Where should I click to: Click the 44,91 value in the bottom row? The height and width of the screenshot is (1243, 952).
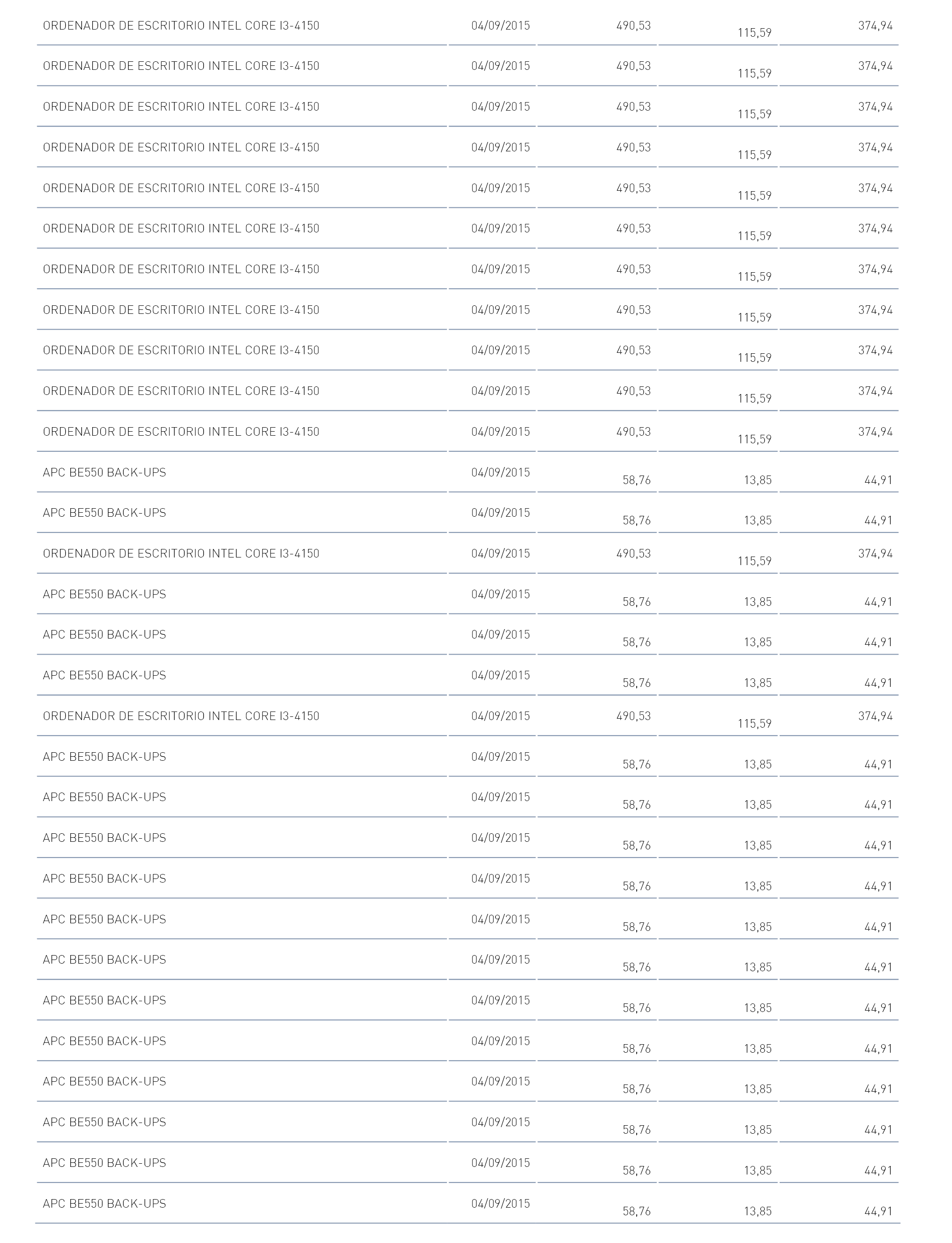[x=878, y=1211]
